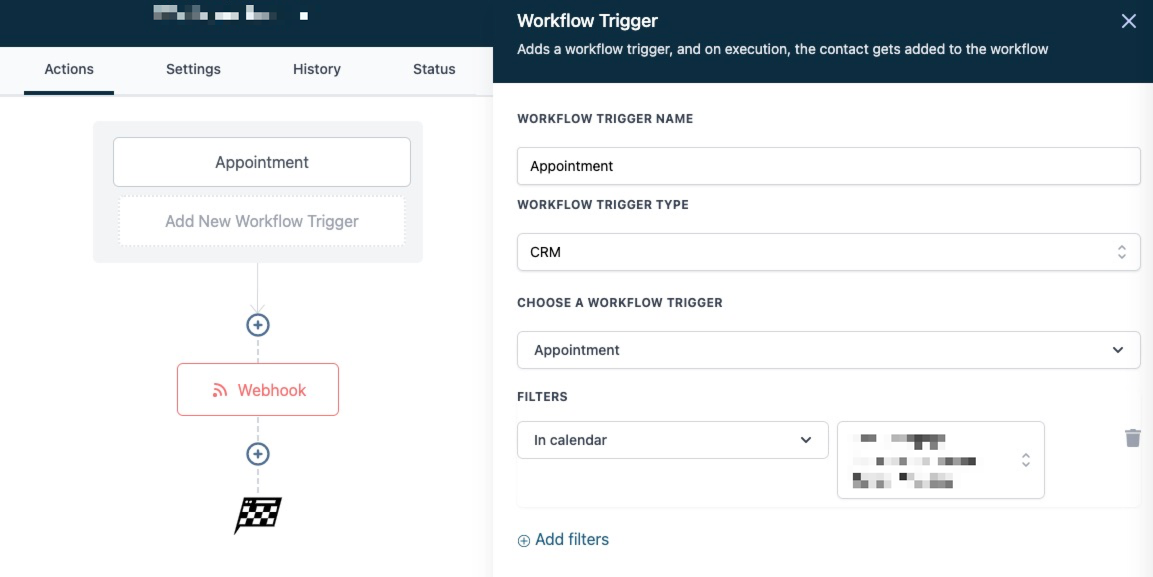Close the Workflow Trigger panel
This screenshot has width=1153, height=577.
coord(1129,21)
